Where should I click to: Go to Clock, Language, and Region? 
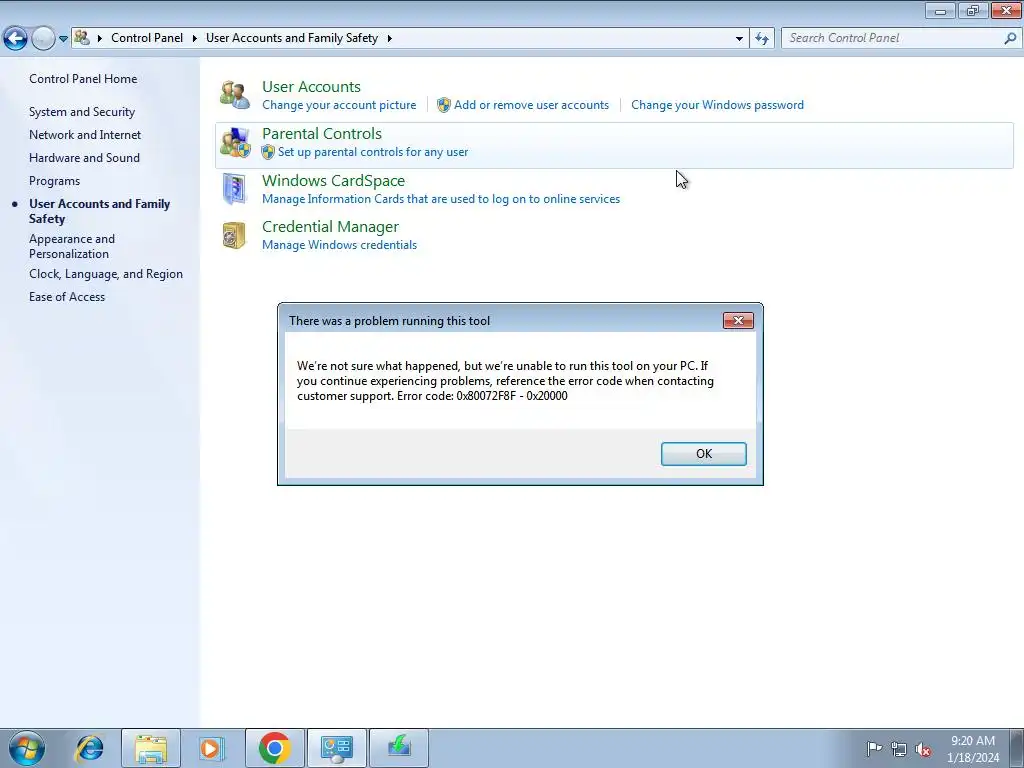point(106,274)
